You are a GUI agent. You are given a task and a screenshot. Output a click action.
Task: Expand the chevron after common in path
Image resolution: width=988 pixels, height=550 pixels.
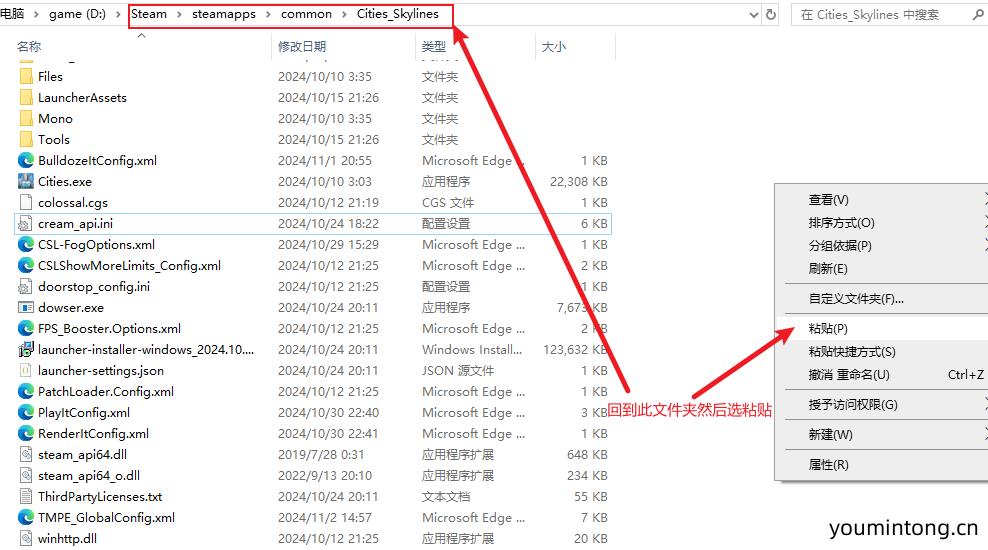344,14
